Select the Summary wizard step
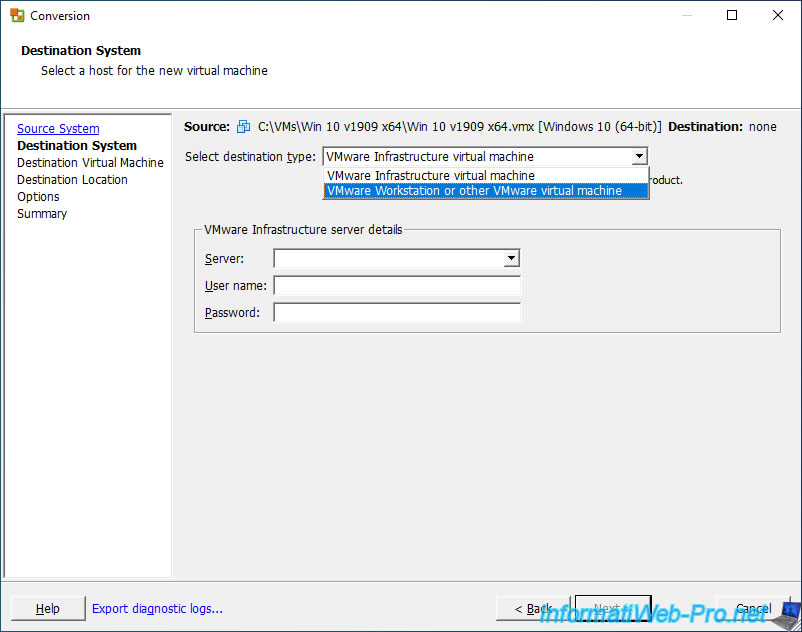Viewport: 802px width, 632px height. (x=42, y=214)
